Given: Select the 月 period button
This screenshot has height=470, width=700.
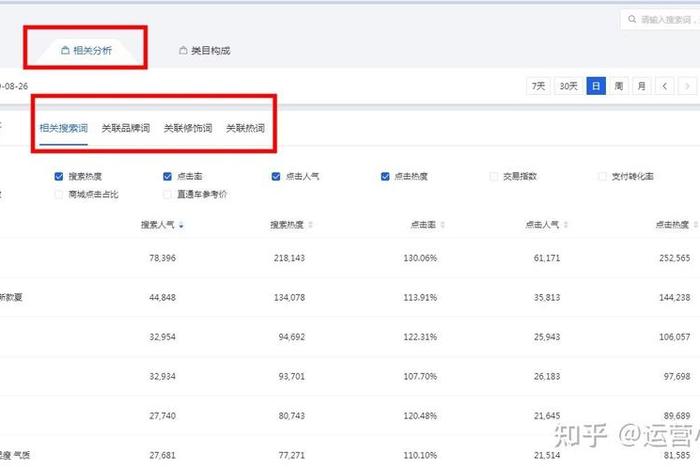Looking at the screenshot, I should tap(642, 86).
